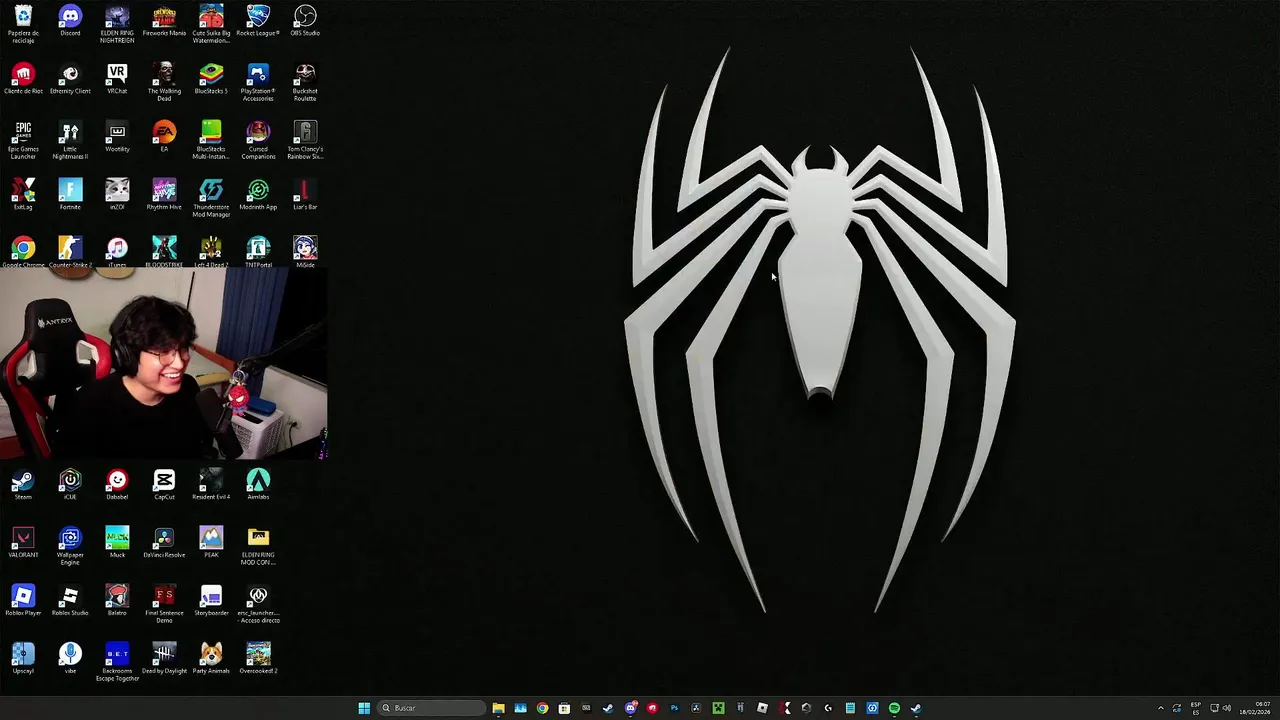Click the volume icon in the tray
The image size is (1280, 720).
(x=1227, y=708)
